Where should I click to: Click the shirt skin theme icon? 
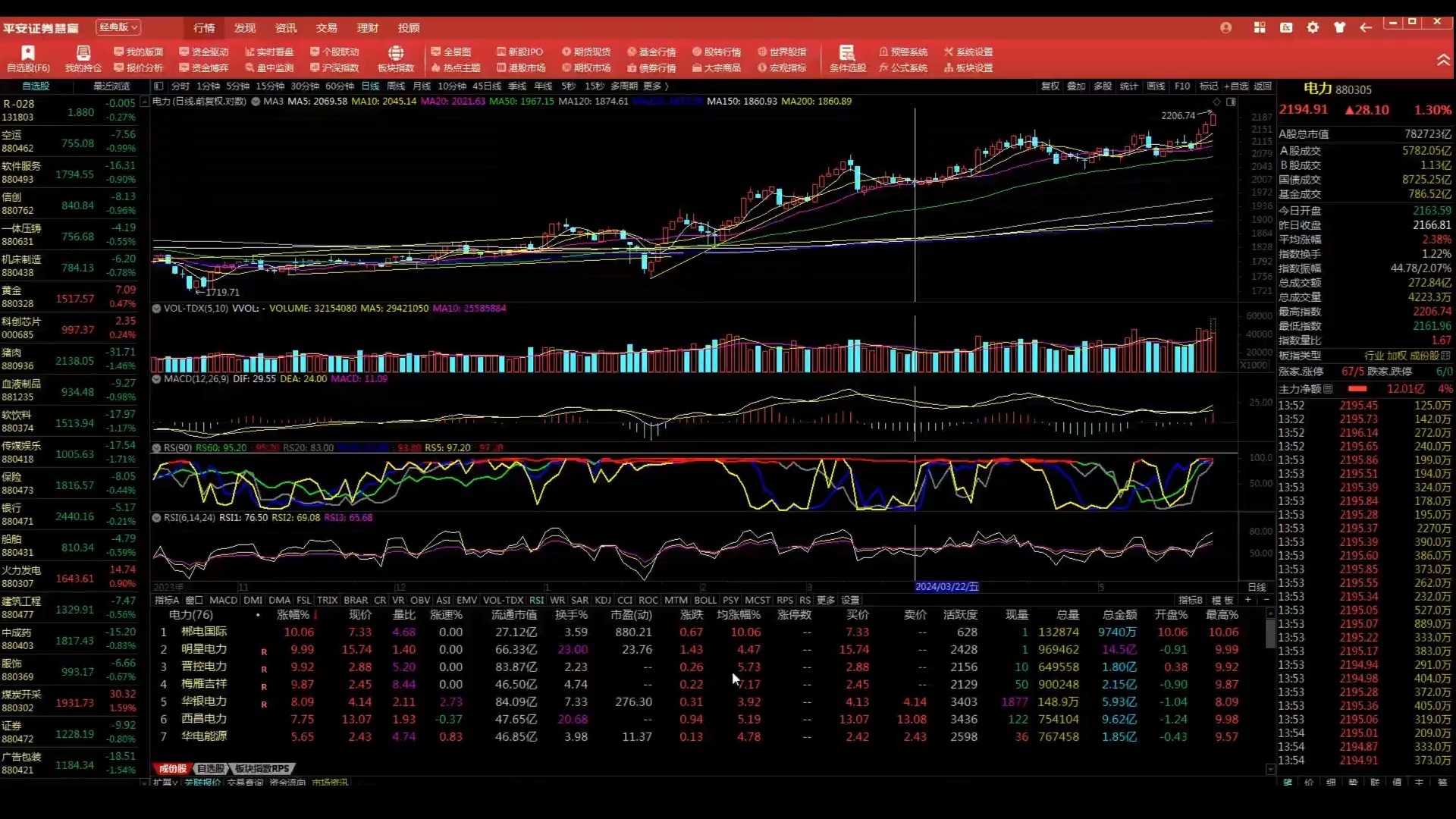click(x=1339, y=27)
